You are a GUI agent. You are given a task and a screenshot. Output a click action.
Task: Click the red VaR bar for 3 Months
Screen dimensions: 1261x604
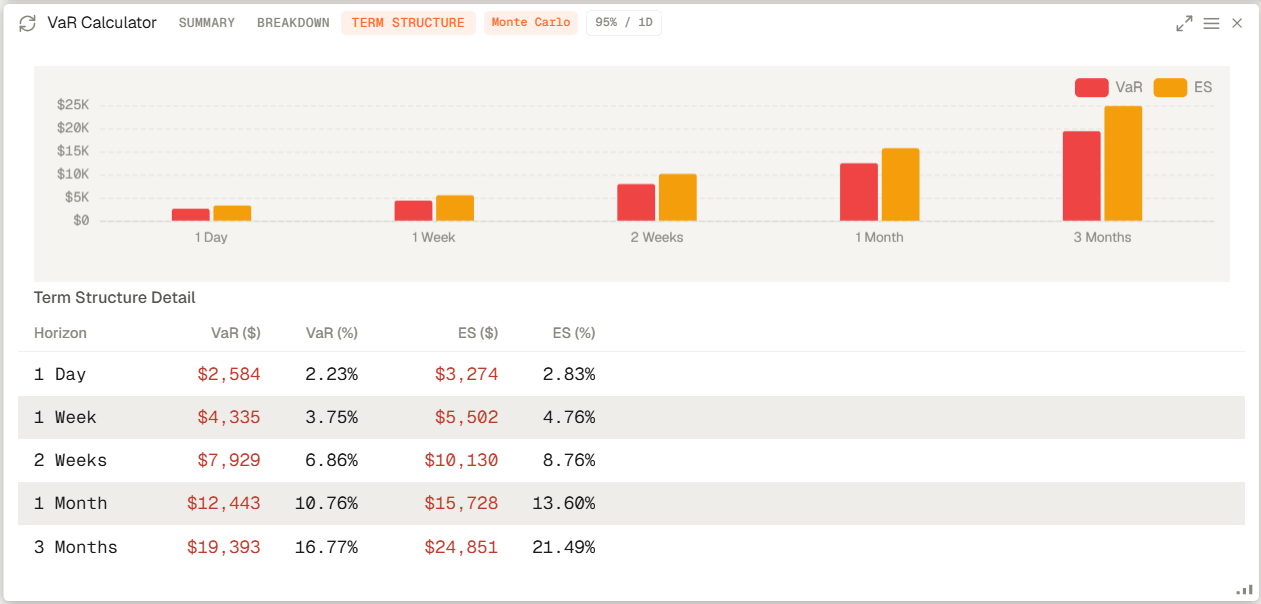(1082, 176)
